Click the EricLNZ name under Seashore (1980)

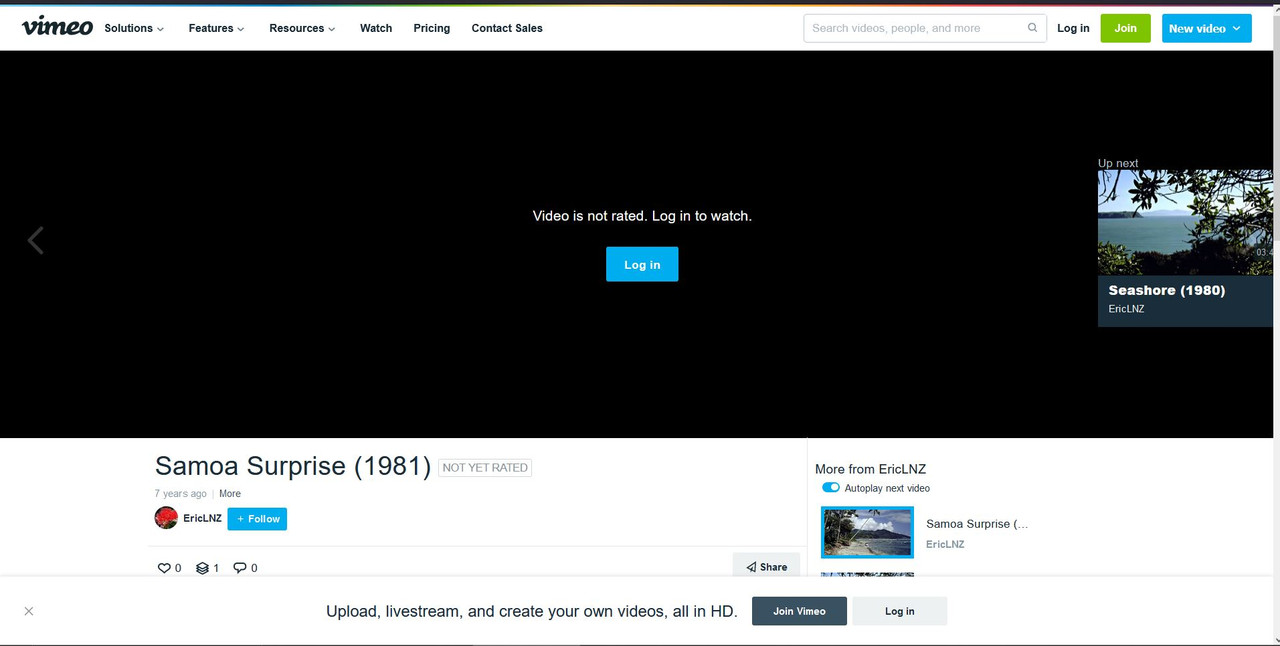pos(1126,309)
